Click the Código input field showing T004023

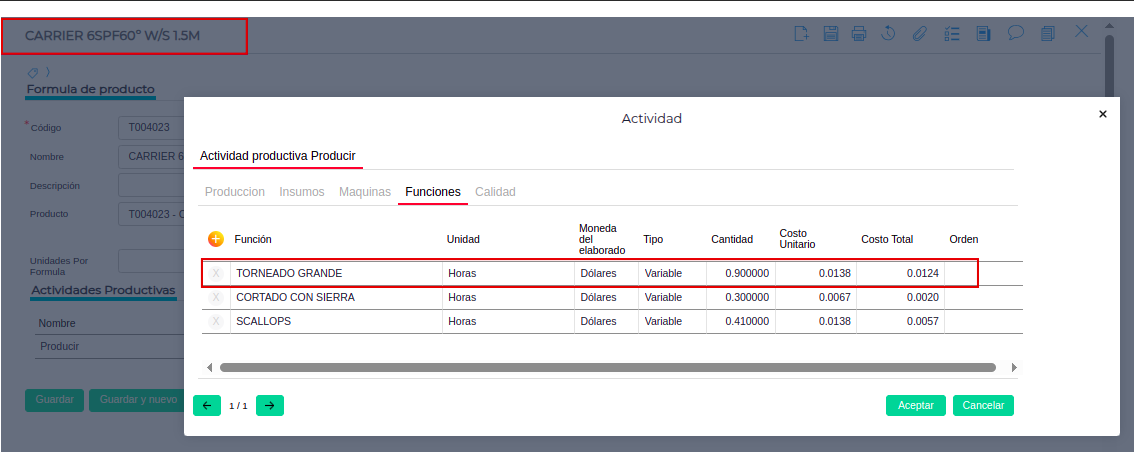(x=151, y=127)
